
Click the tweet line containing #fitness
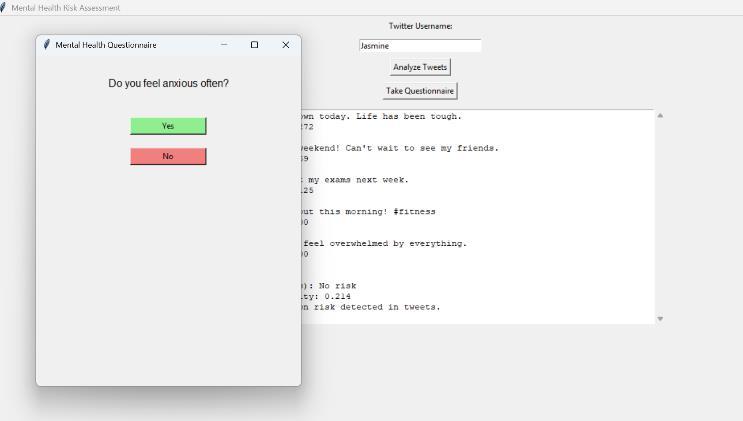(x=368, y=212)
